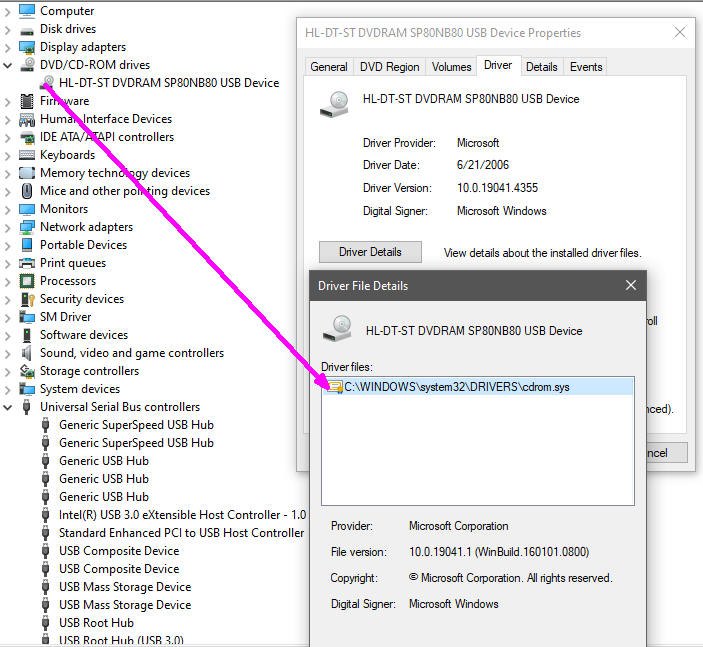This screenshot has height=647, width=703.
Task: Select Intel(R) USB 3.0 eXtensible Host Controller
Action: click(x=182, y=515)
